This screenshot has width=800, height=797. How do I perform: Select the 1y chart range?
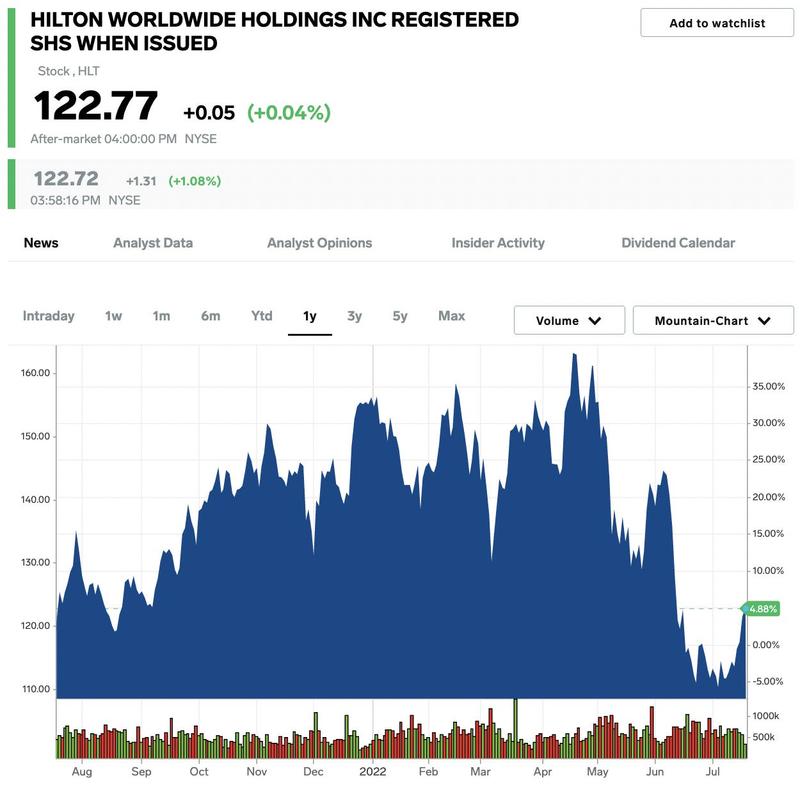pyautogui.click(x=310, y=316)
